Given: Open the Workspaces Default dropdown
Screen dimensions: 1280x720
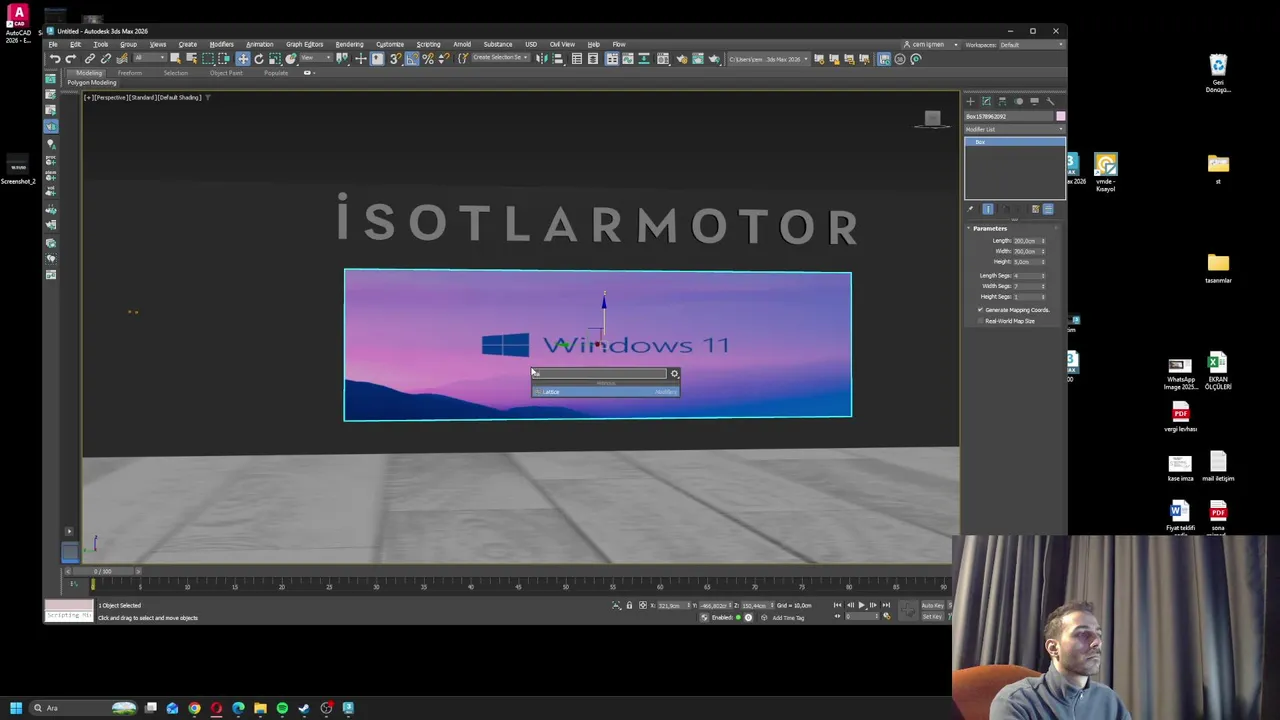Looking at the screenshot, I should pos(1030,44).
